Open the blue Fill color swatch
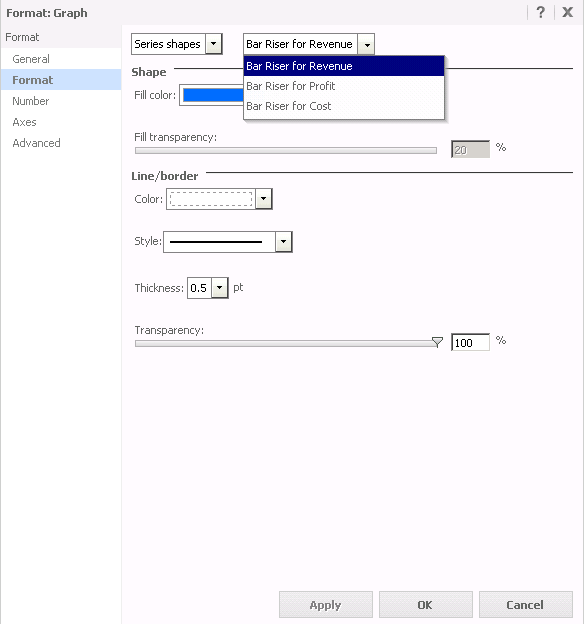Image resolution: width=584 pixels, height=624 pixels. click(213, 95)
